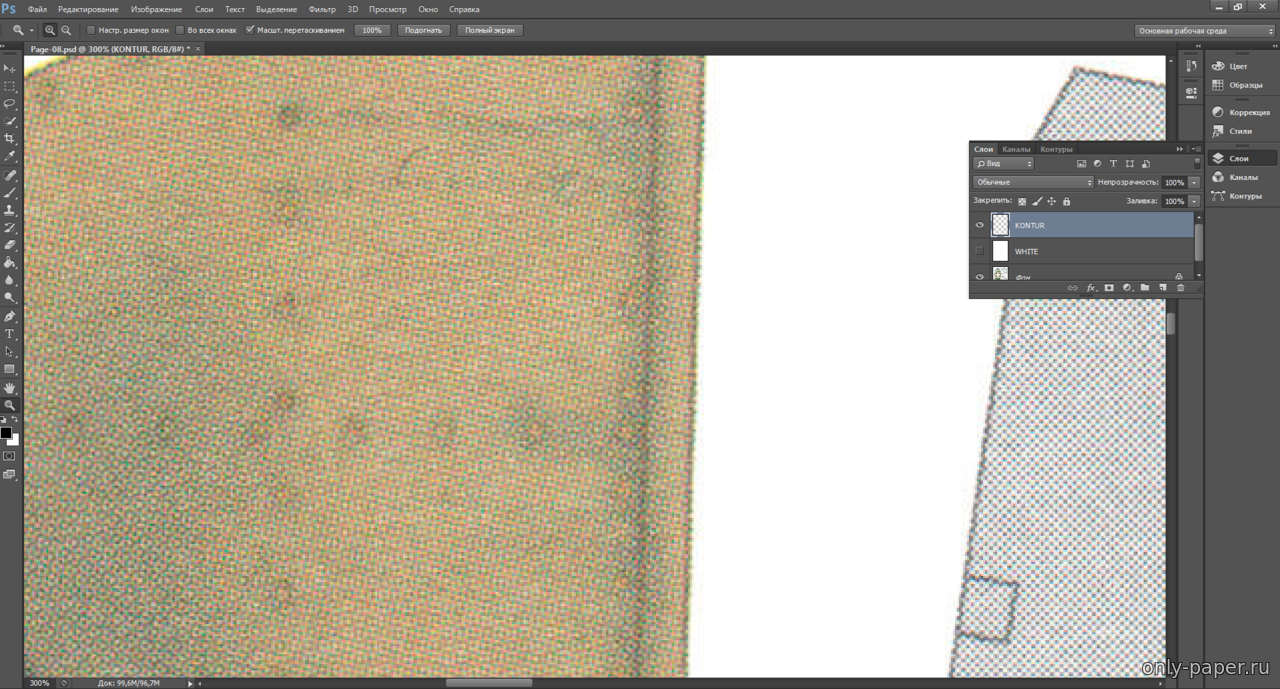Enable the 'Во всех окнах' checkbox
The width and height of the screenshot is (1280, 689).
click(x=180, y=30)
